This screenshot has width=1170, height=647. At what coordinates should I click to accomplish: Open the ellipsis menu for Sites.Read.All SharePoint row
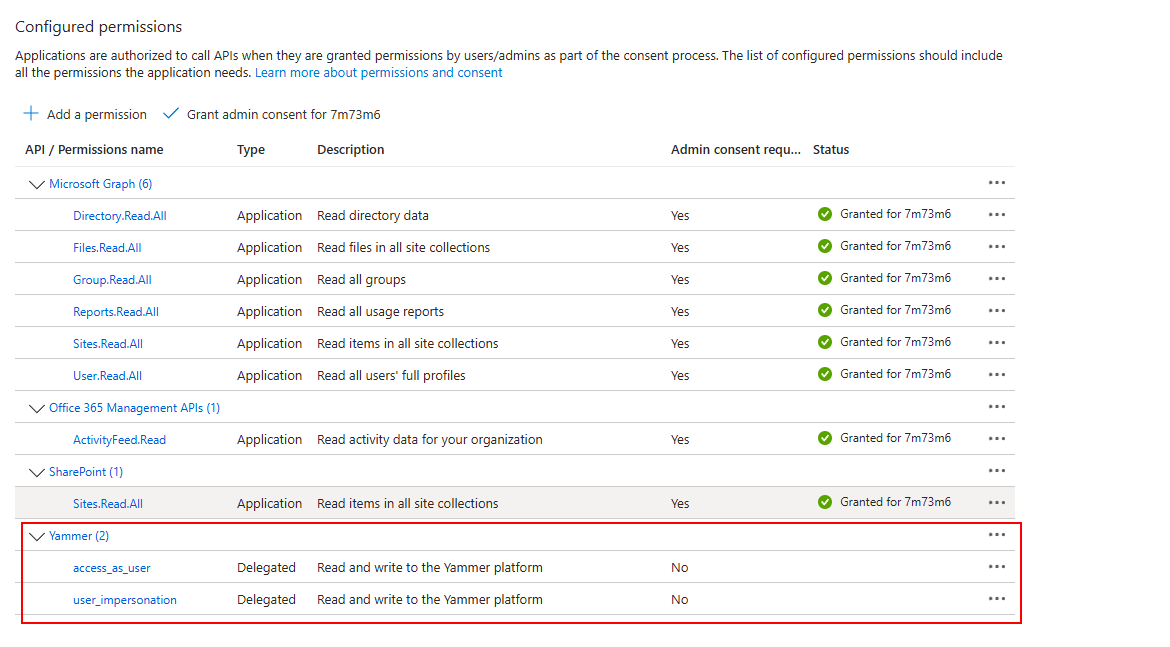pyautogui.click(x=996, y=502)
